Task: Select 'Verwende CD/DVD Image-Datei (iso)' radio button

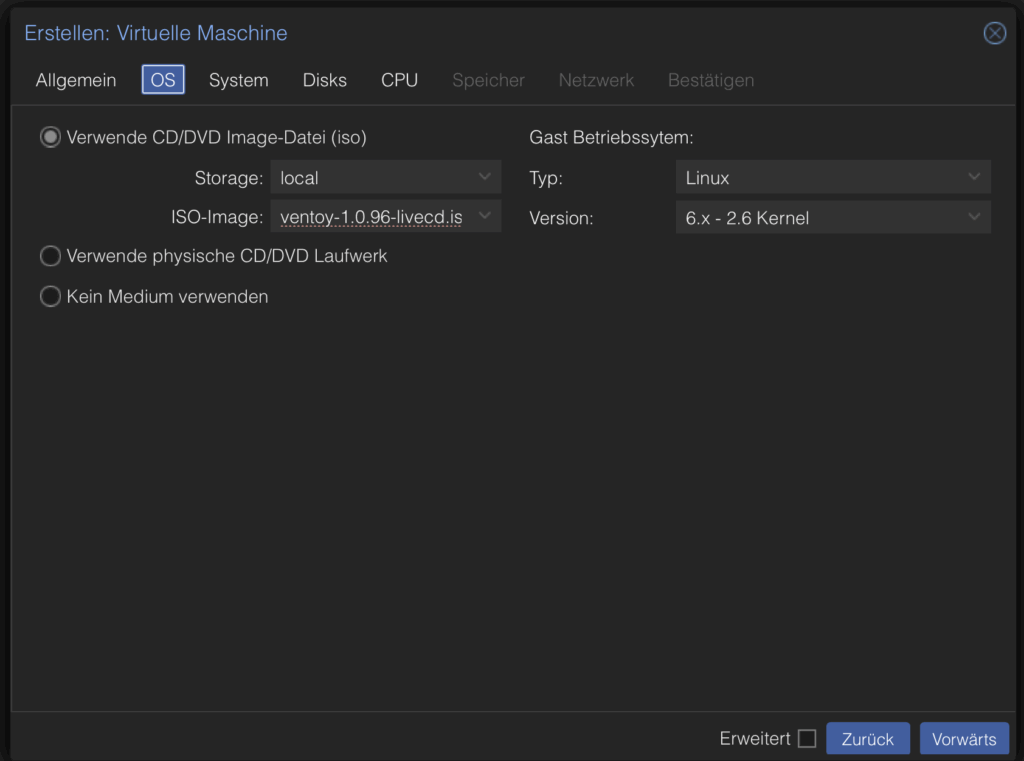Action: click(50, 138)
